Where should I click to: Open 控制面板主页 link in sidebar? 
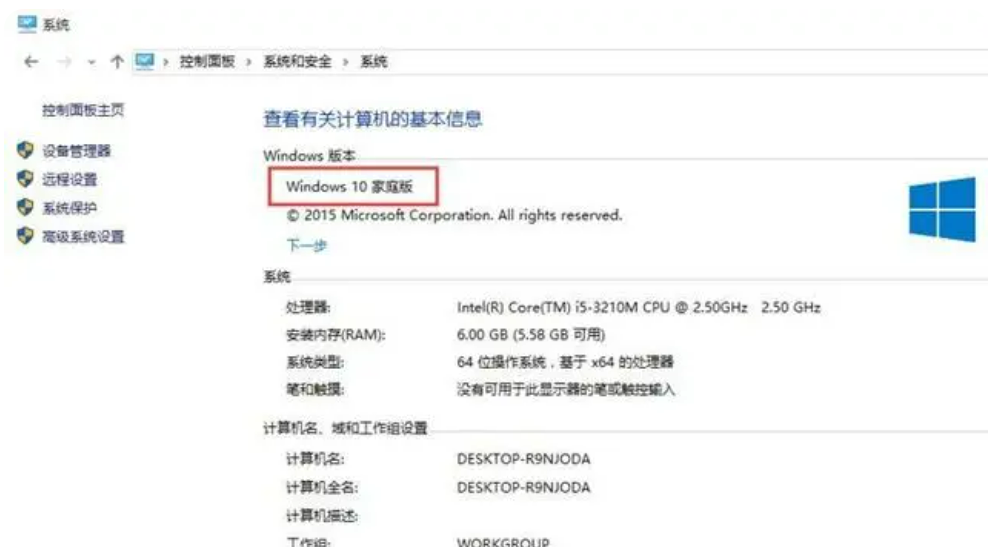tap(83, 110)
